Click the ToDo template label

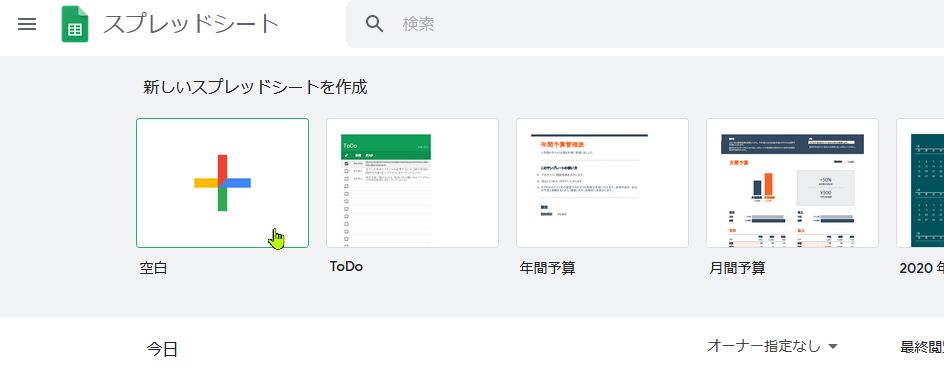(346, 267)
